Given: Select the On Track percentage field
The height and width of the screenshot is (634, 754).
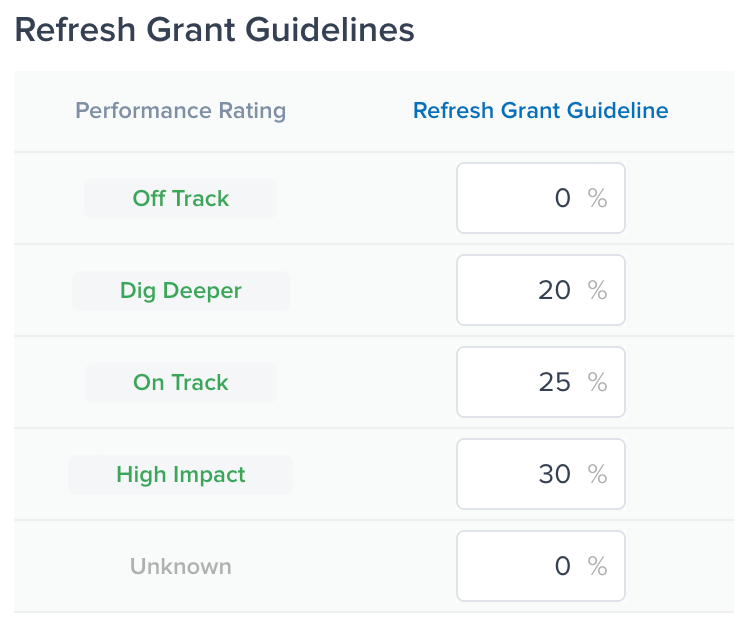Looking at the screenshot, I should coord(540,382).
